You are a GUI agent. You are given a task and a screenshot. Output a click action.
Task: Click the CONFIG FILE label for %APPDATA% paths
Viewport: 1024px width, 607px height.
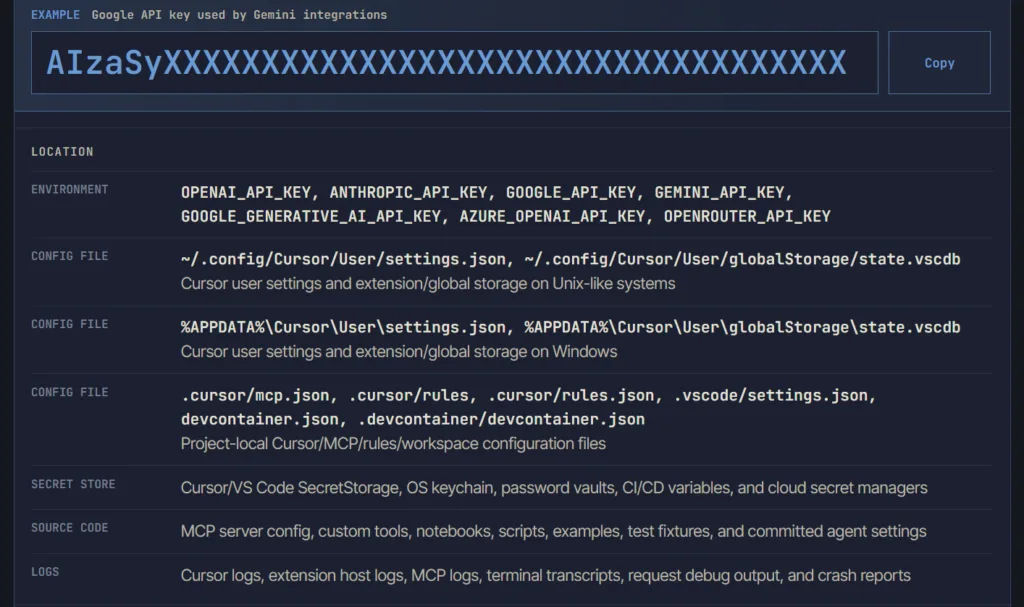pos(70,324)
